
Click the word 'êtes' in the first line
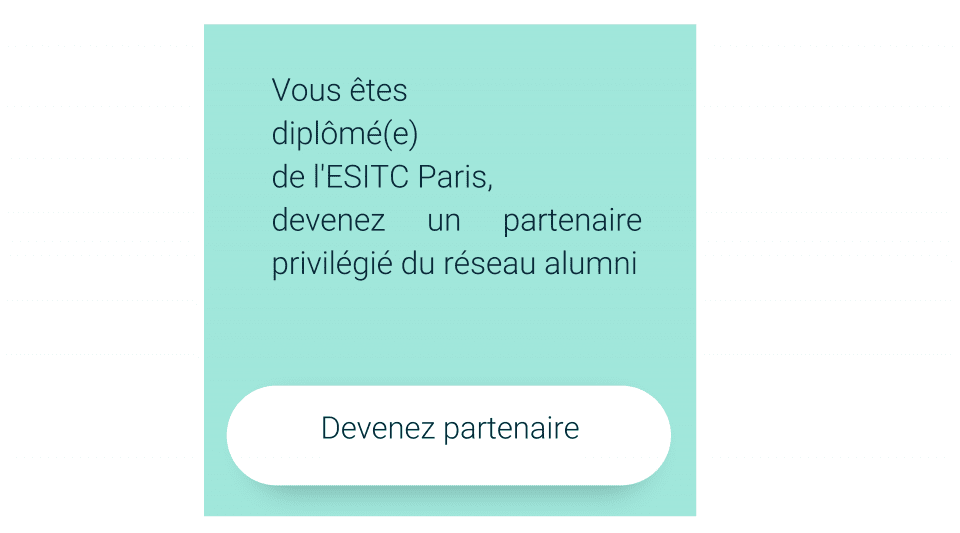(378, 91)
